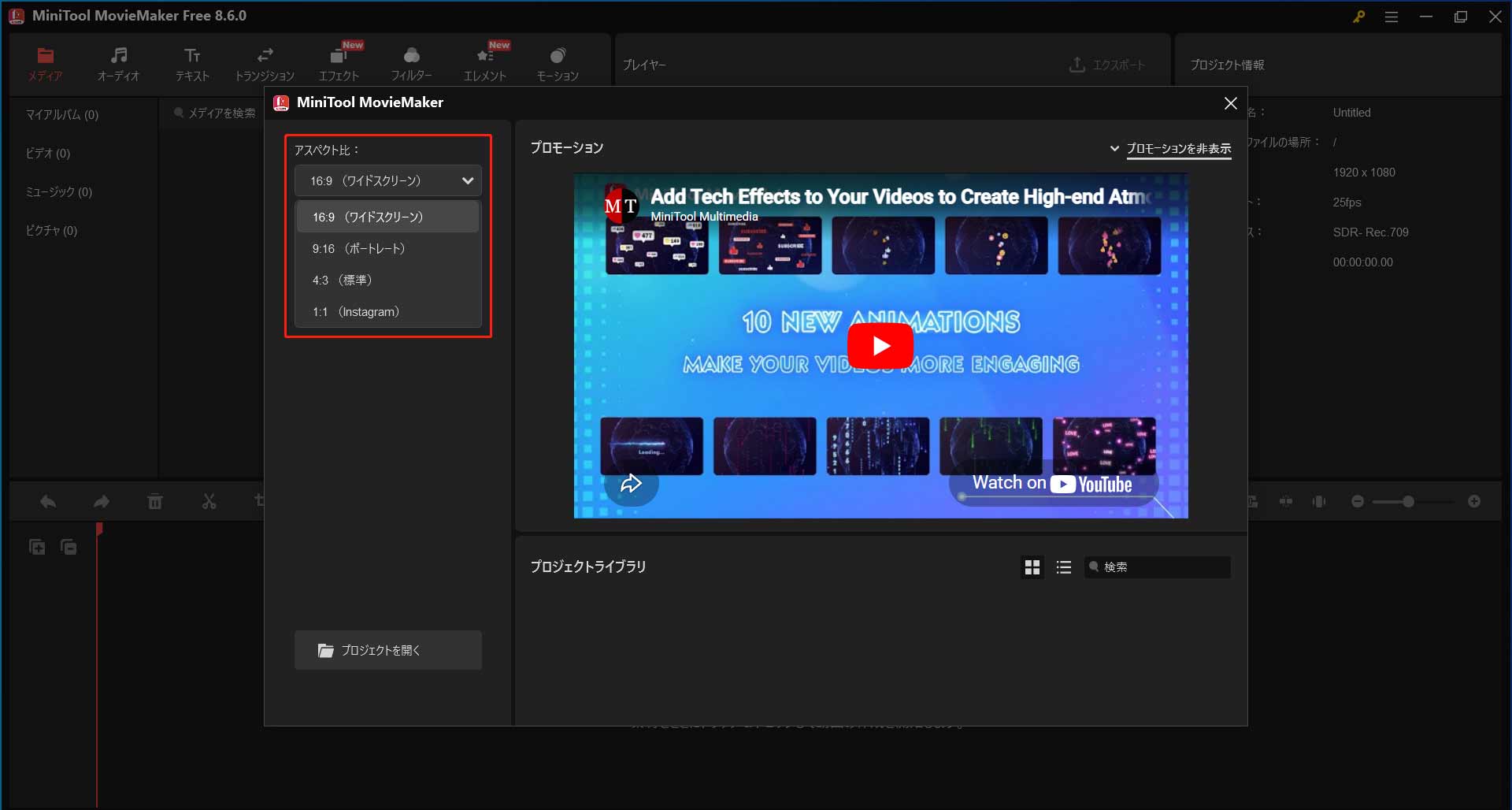Screen dimensions: 1512x810
Task: Open the トランジション (Transition) panel
Action: [x=264, y=63]
